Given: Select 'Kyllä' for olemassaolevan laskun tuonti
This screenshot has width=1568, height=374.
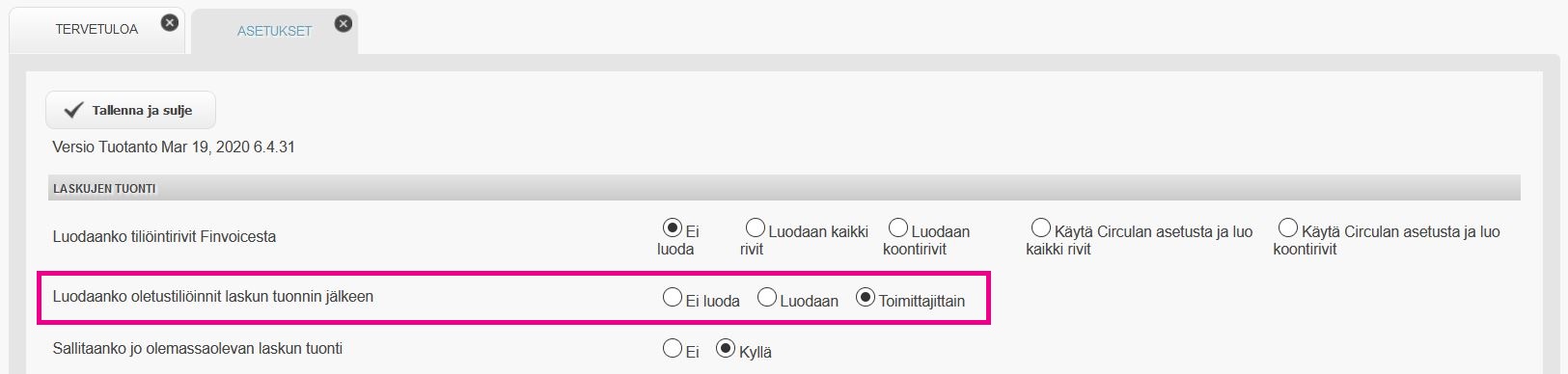Looking at the screenshot, I should click(726, 349).
